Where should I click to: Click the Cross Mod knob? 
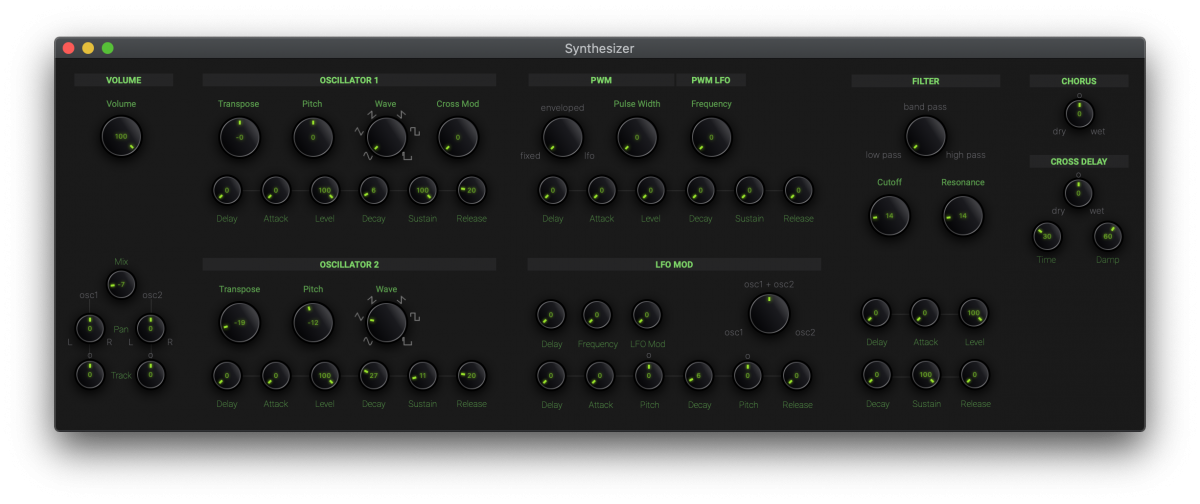coord(458,137)
